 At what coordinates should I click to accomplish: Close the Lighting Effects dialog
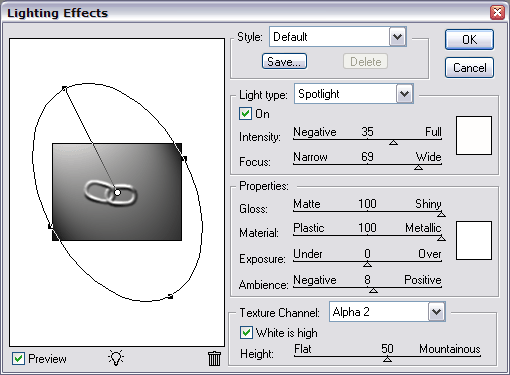point(497,13)
